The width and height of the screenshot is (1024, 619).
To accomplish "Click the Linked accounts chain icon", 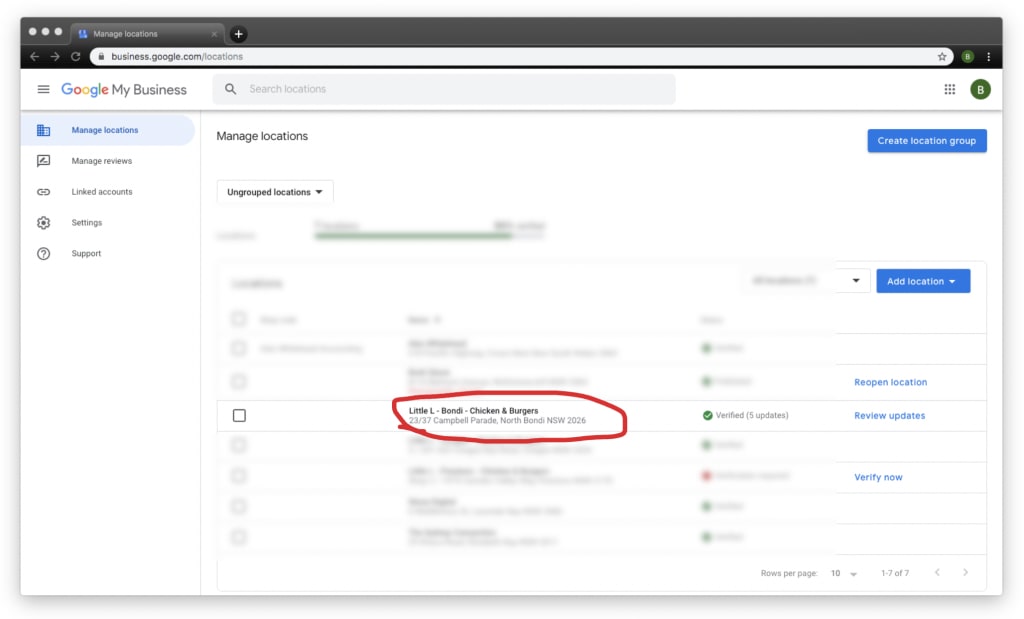I will pyautogui.click(x=43, y=192).
